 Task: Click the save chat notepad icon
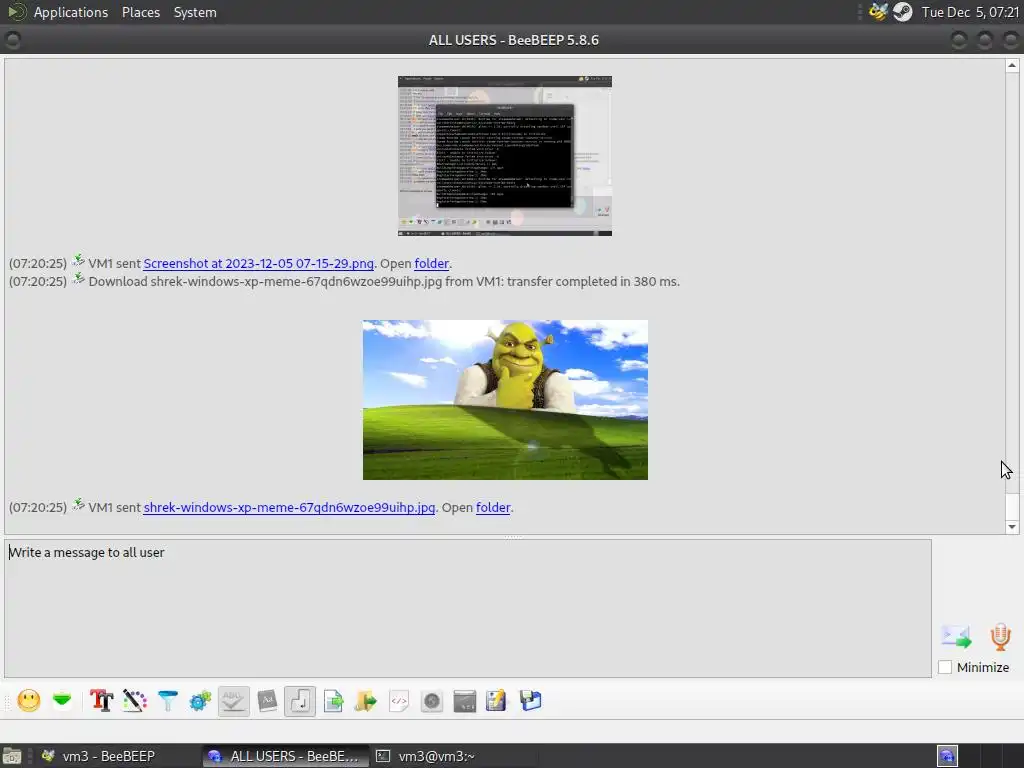pos(496,701)
